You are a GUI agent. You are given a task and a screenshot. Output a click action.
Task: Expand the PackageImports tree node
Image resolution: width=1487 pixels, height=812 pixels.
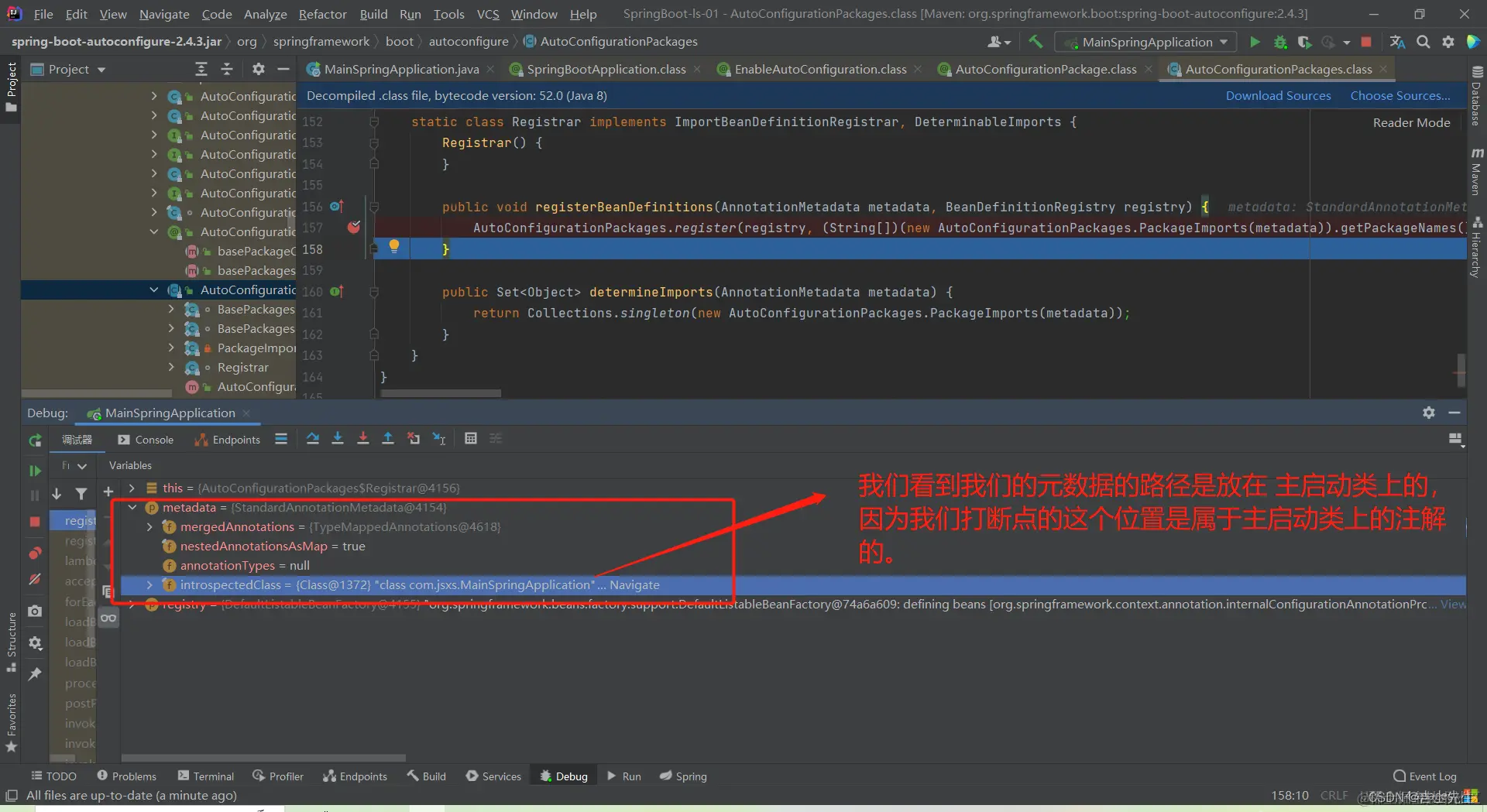click(x=171, y=348)
